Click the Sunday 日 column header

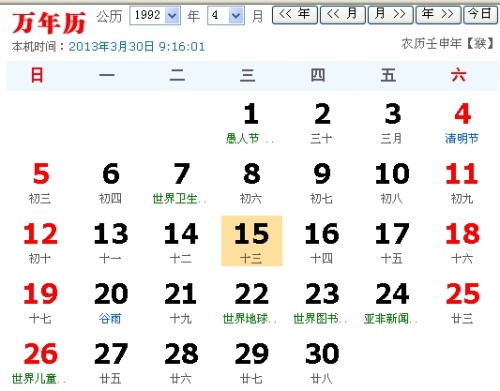coord(37,75)
